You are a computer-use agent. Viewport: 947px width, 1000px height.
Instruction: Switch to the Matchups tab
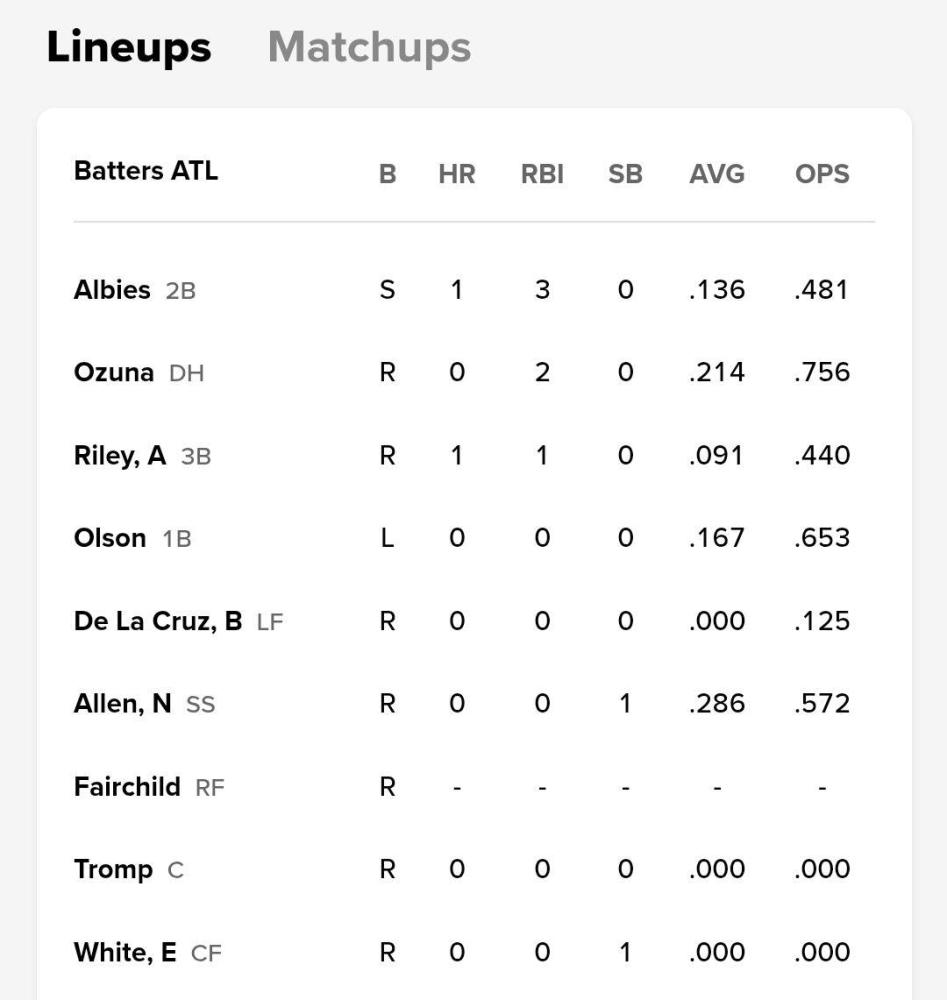pyautogui.click(x=369, y=47)
